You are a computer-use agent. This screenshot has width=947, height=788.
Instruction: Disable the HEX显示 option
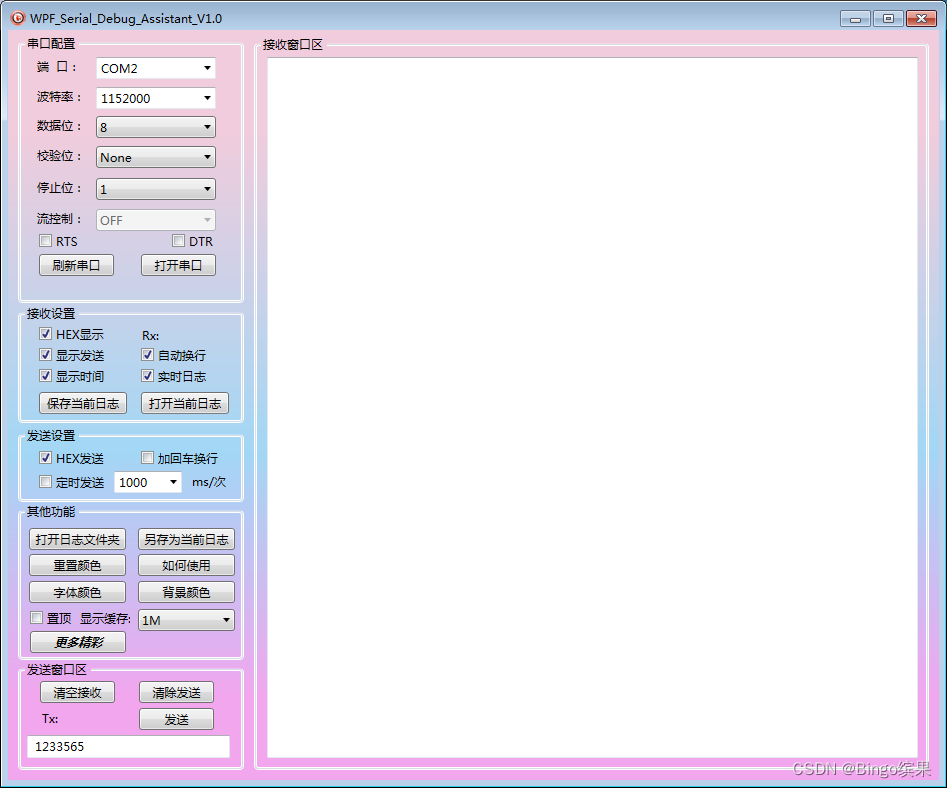point(45,334)
